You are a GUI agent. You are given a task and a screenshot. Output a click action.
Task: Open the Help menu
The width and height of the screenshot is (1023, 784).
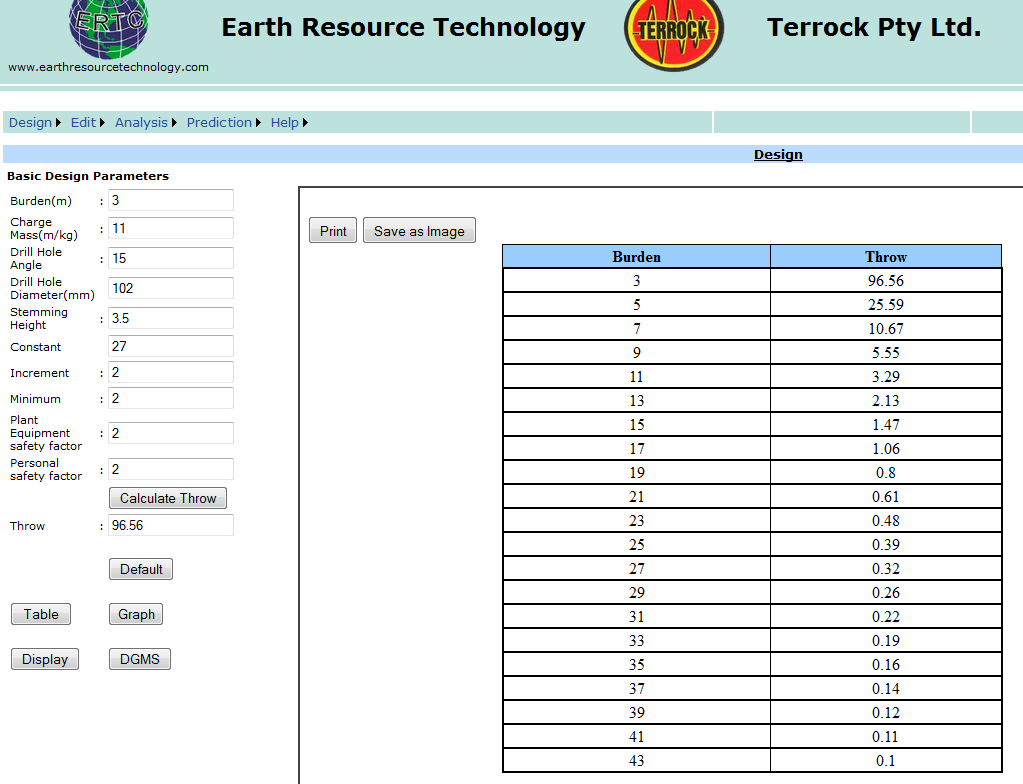(284, 123)
